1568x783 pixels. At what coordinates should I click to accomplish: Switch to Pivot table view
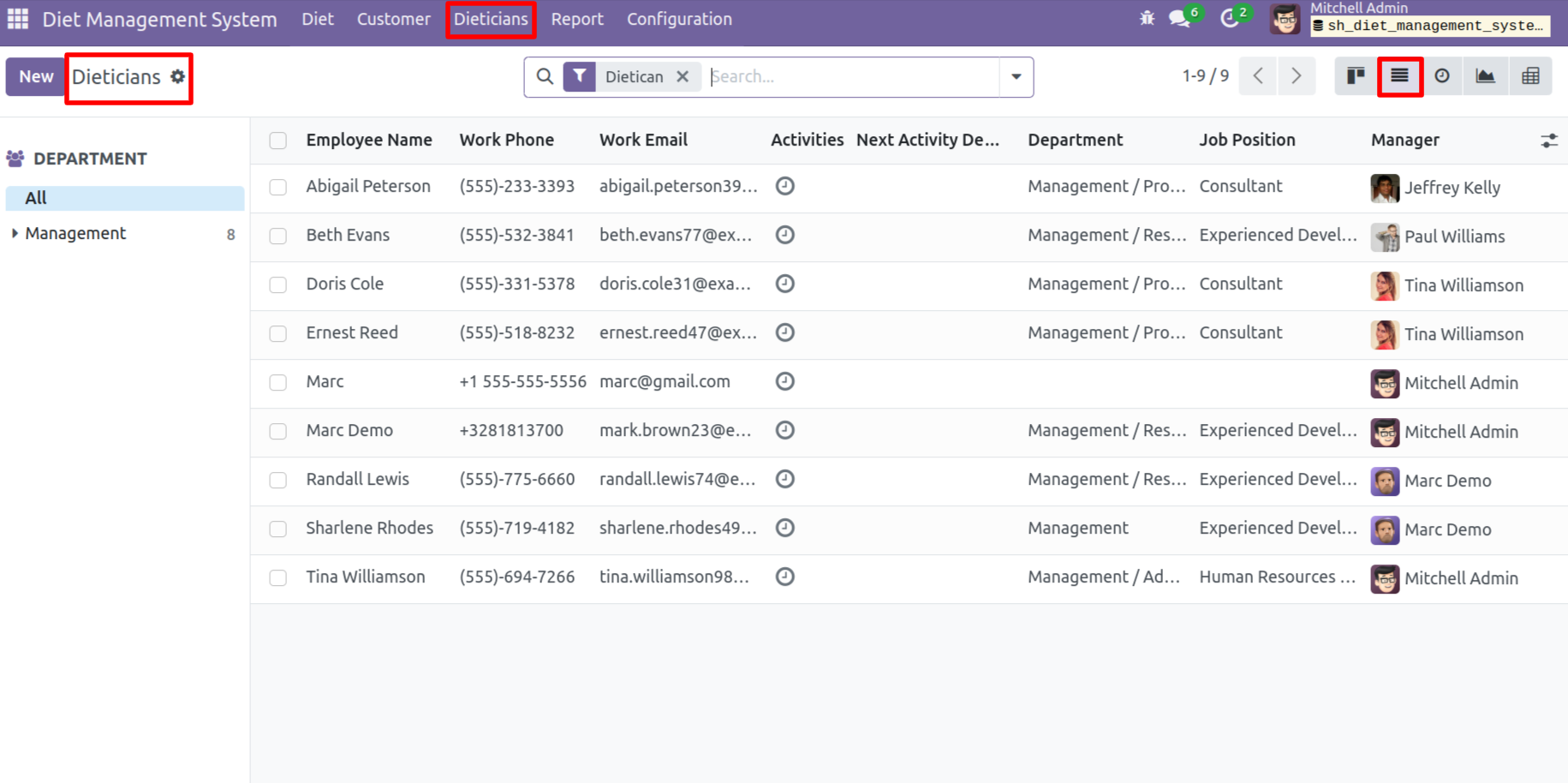(x=1530, y=76)
